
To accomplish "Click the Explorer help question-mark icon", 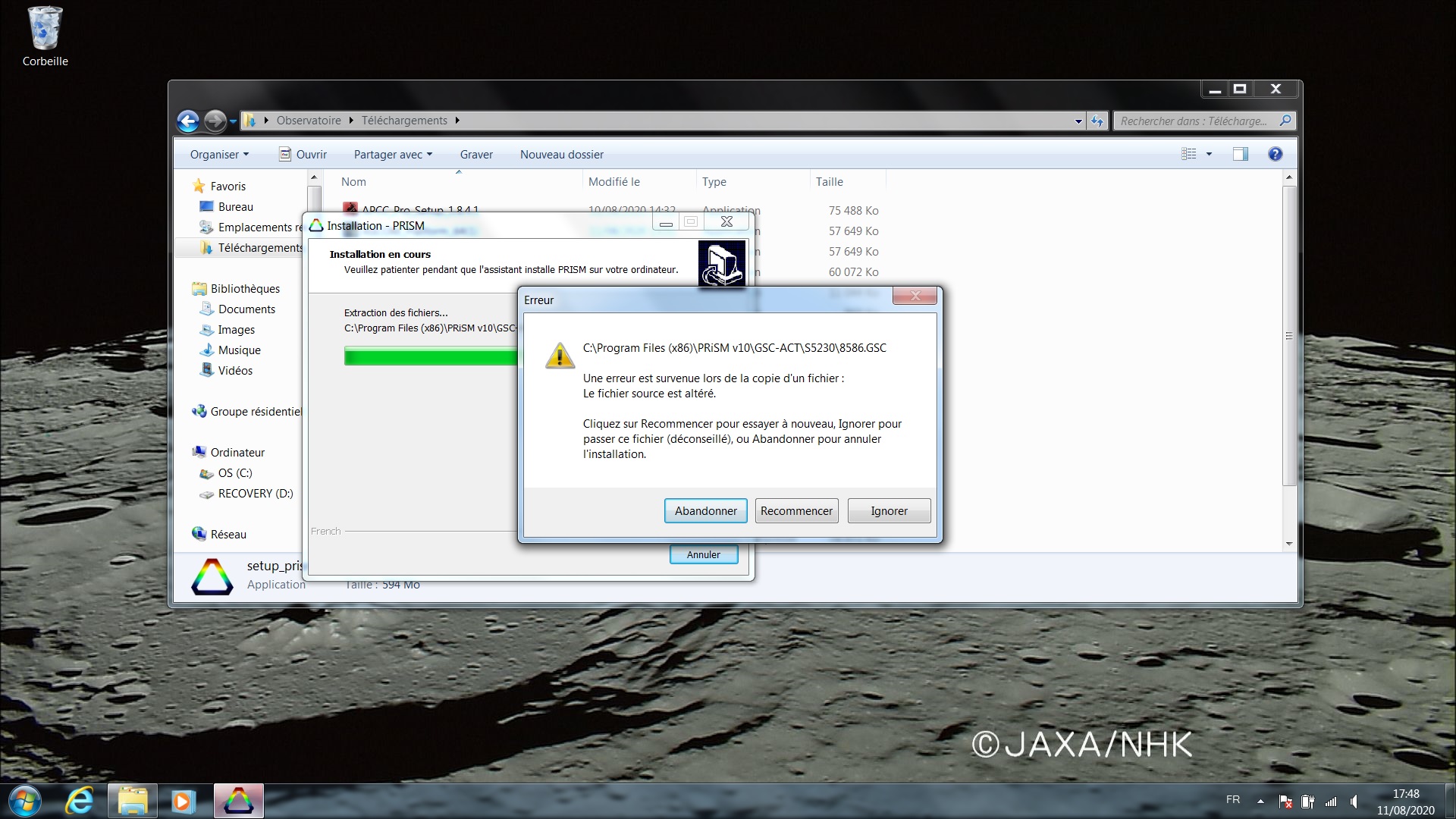I will 1275,154.
